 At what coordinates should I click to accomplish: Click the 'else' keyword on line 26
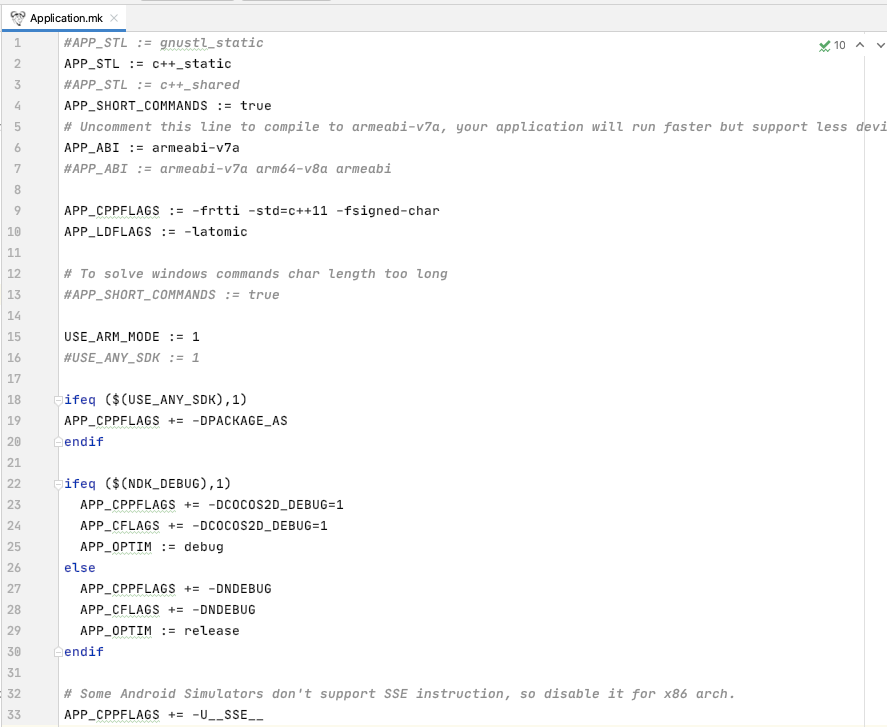click(80, 568)
